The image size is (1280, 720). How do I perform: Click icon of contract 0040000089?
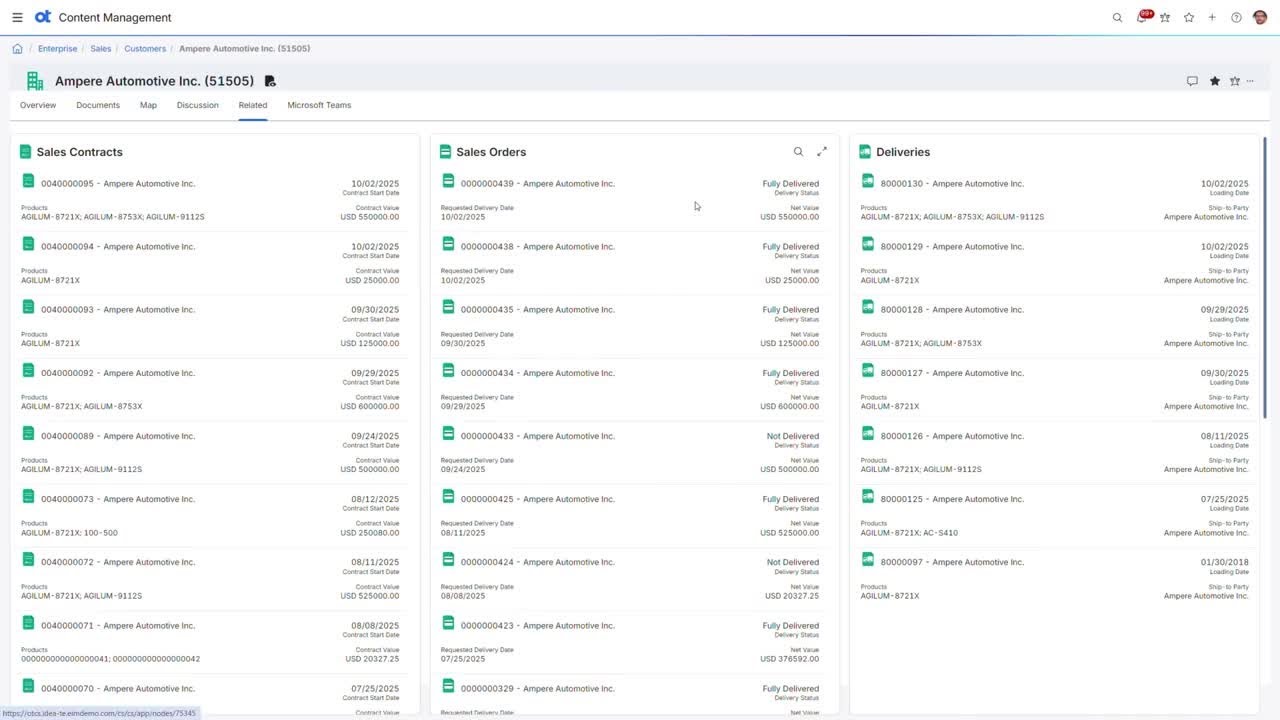[28, 433]
